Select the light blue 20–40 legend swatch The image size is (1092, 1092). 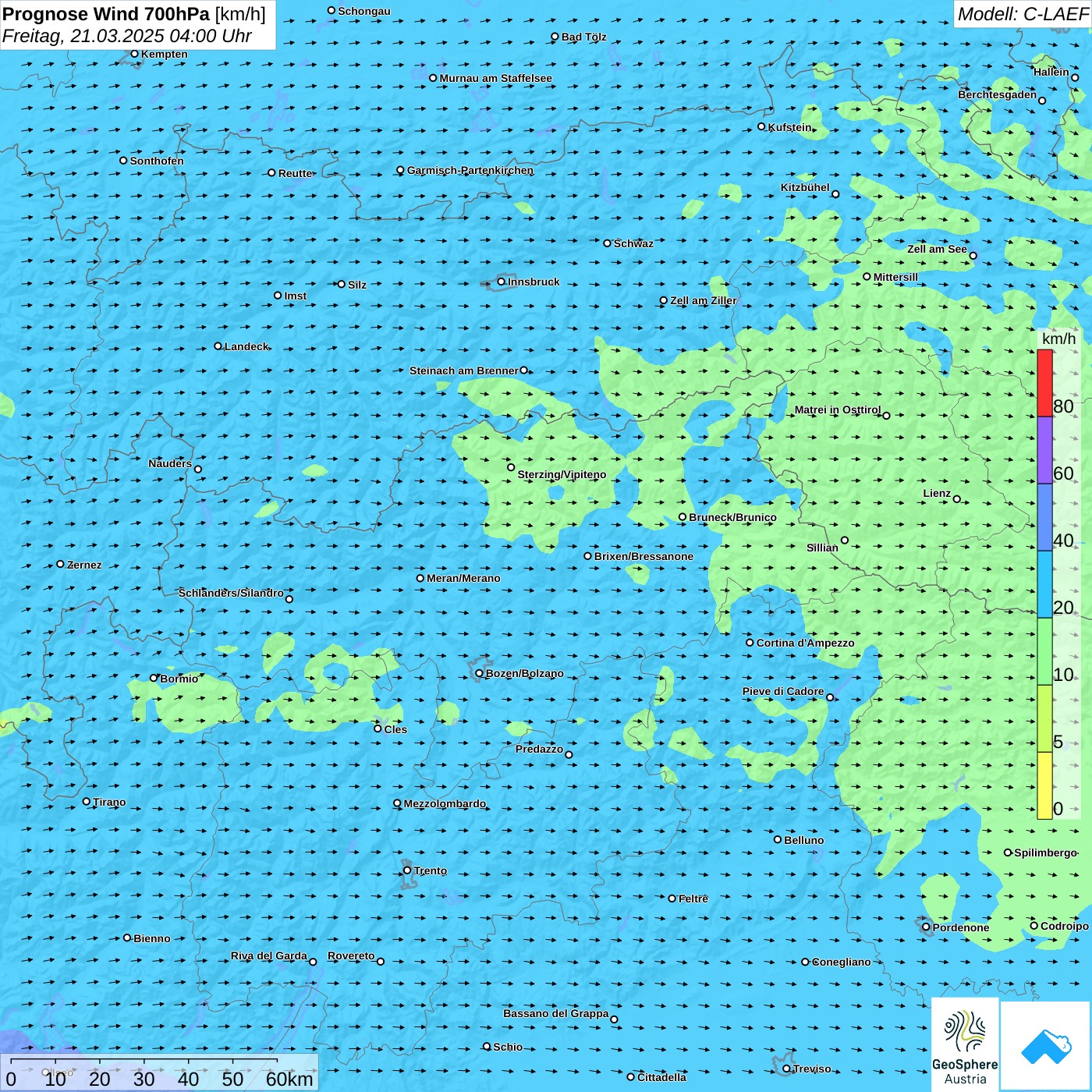[x=1044, y=584]
